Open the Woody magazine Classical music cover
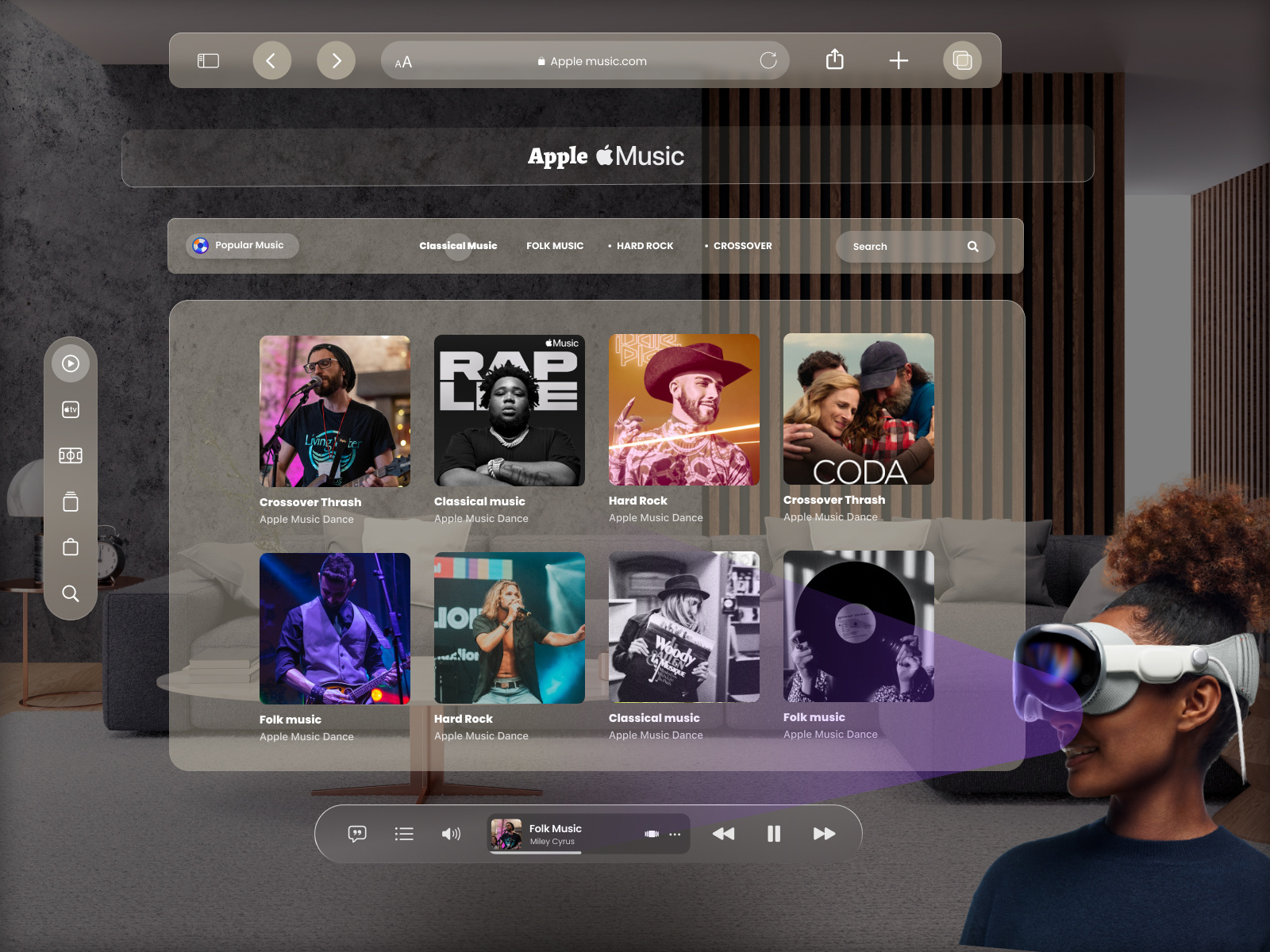Viewport: 1270px width, 952px height. 684,627
